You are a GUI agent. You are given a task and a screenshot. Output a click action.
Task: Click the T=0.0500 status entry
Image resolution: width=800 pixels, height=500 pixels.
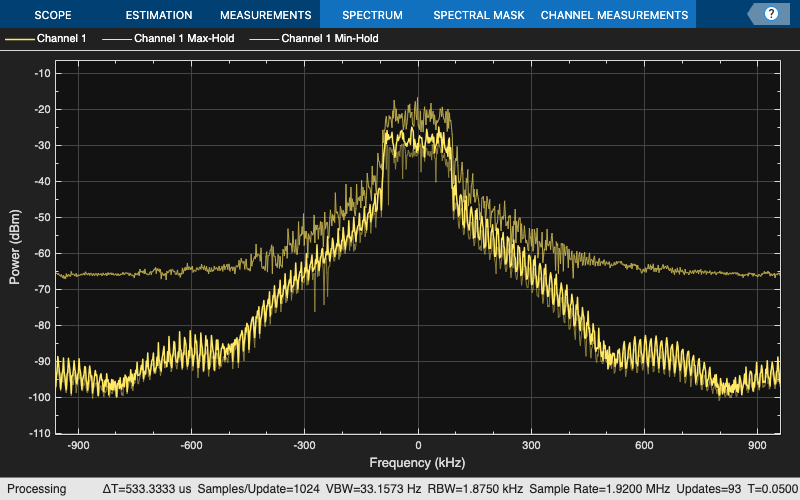773,489
